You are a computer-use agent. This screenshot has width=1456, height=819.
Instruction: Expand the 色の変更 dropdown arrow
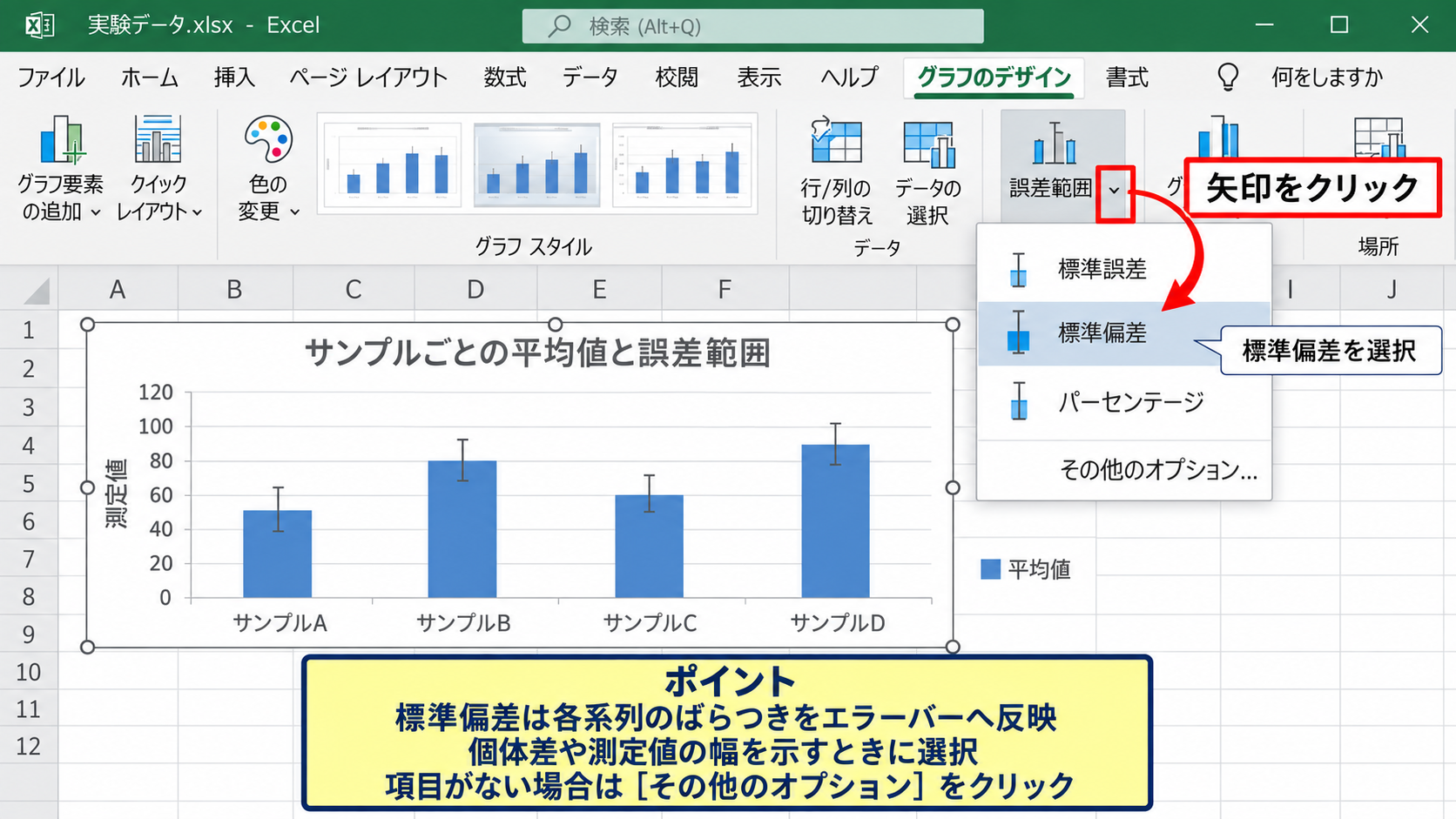pyautogui.click(x=294, y=212)
